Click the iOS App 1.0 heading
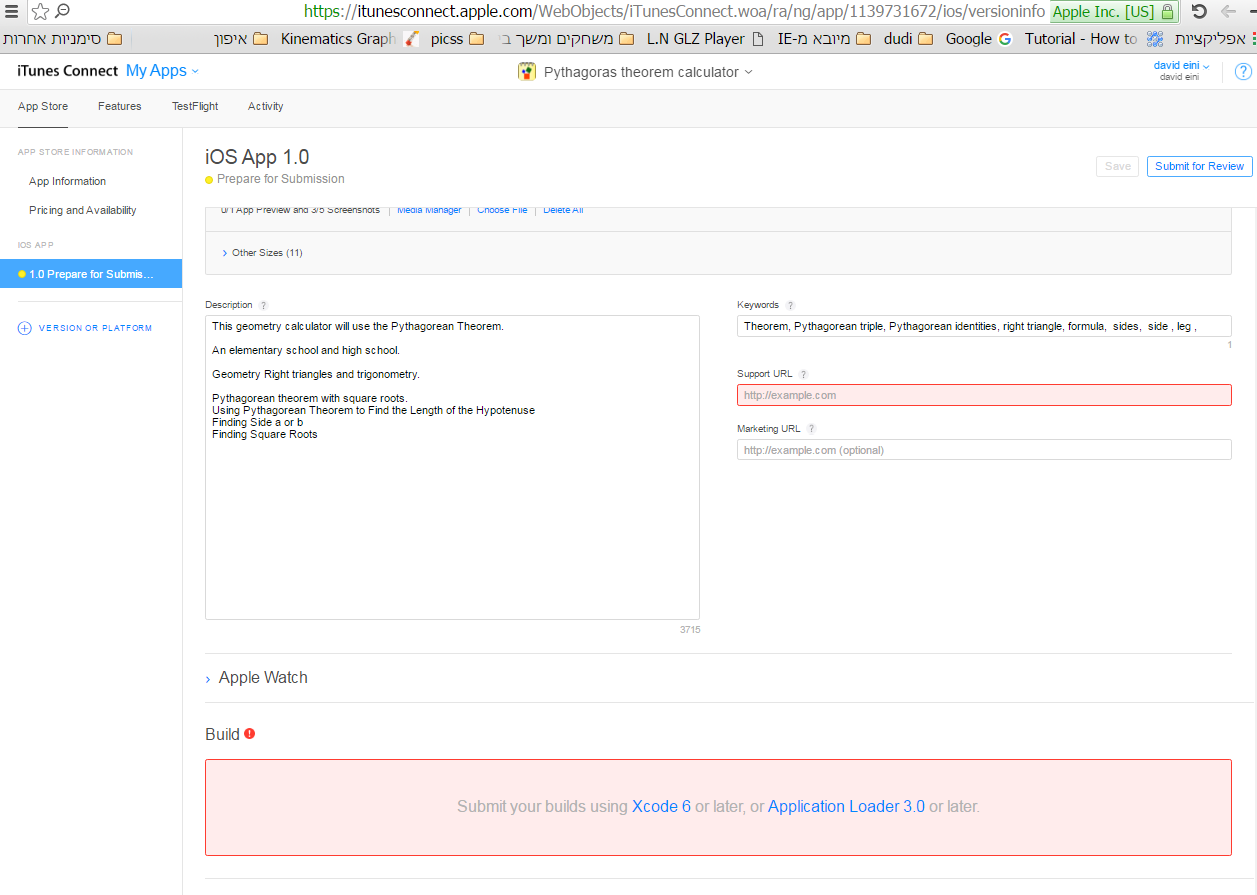Screen dimensions: 1257x895 tap(257, 157)
